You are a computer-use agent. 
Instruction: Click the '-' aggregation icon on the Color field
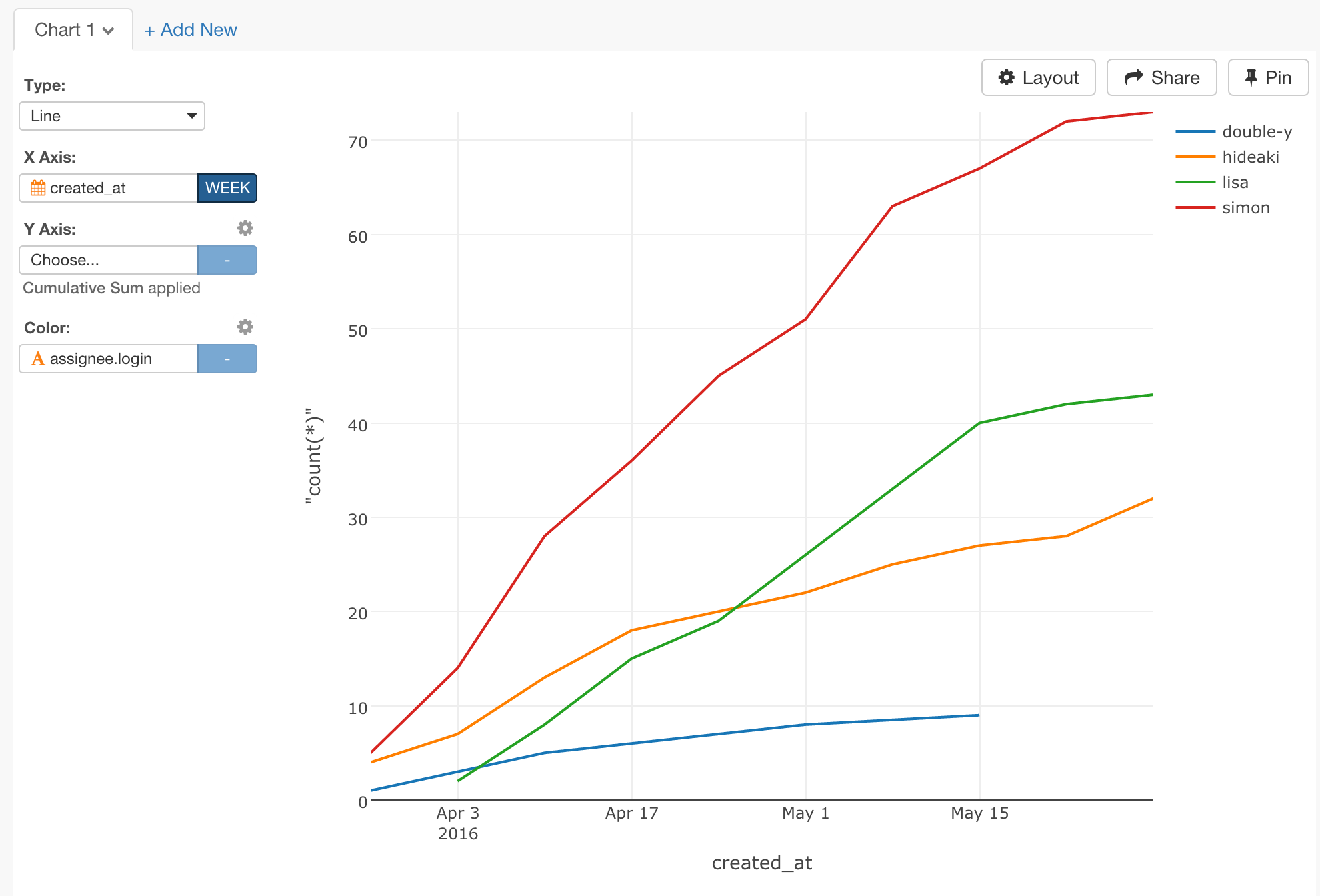[227, 359]
